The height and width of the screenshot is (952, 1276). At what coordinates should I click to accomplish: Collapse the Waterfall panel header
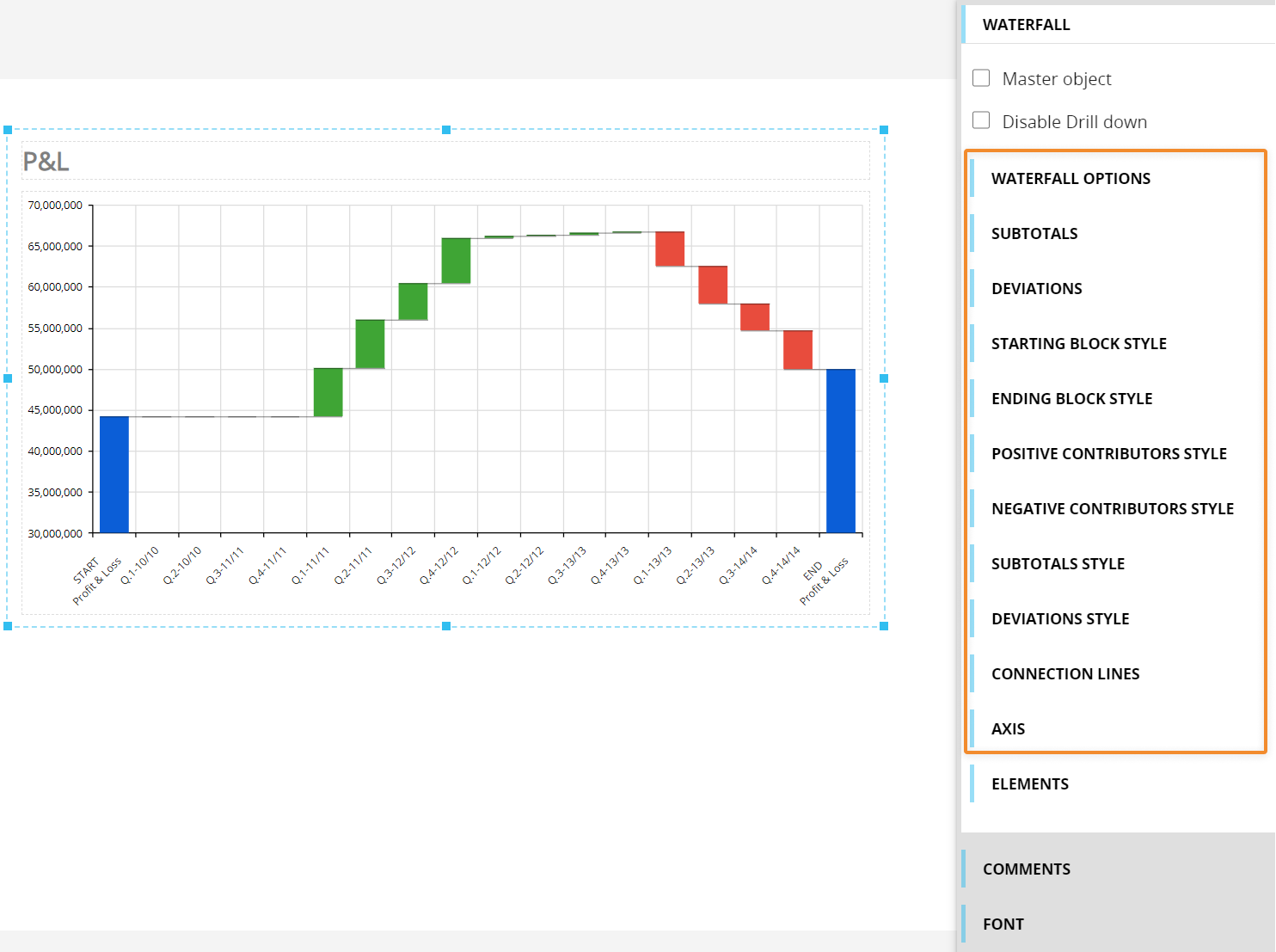1026,25
